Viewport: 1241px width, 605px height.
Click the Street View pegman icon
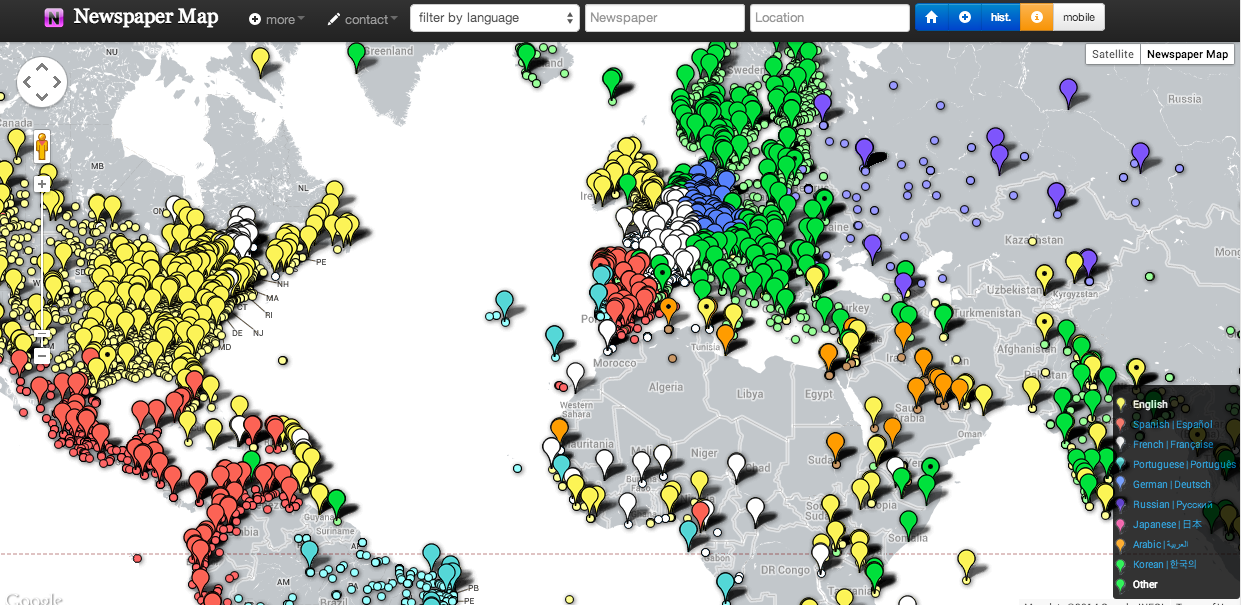[42, 148]
